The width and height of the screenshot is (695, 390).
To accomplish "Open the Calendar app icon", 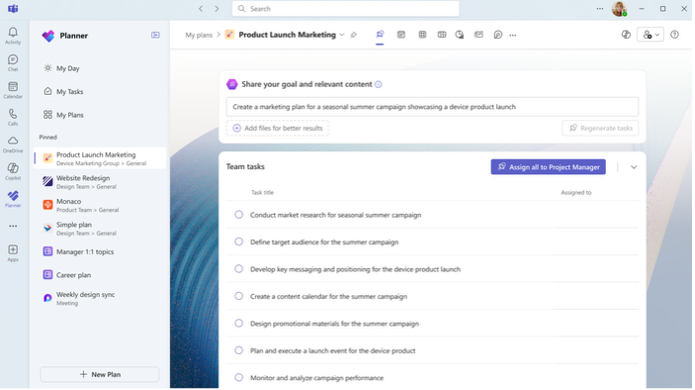I will [x=13, y=90].
